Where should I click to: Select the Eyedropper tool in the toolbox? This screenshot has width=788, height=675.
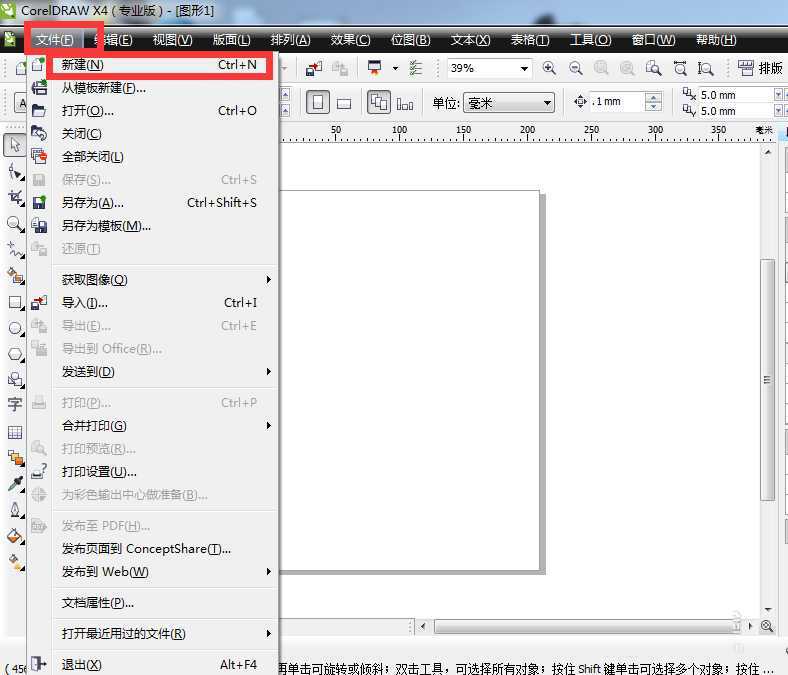15,484
